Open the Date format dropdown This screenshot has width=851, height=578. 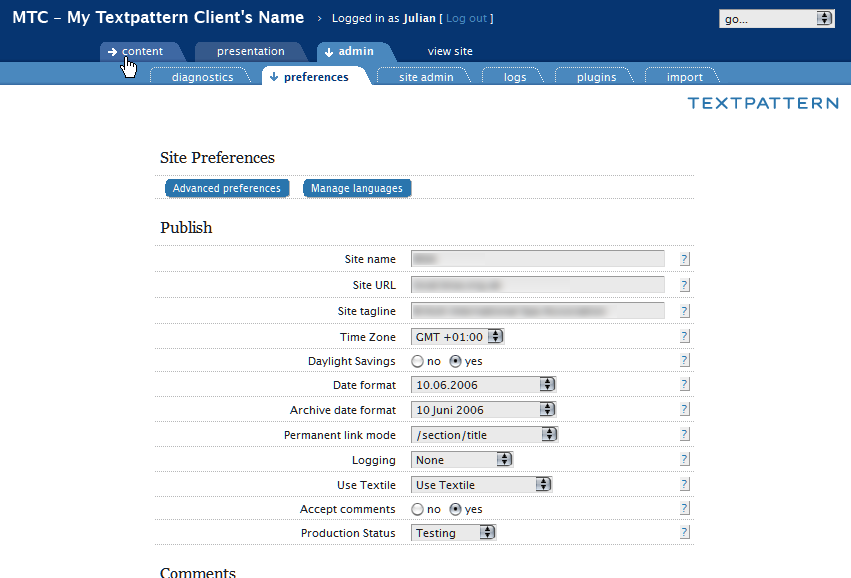tap(484, 385)
